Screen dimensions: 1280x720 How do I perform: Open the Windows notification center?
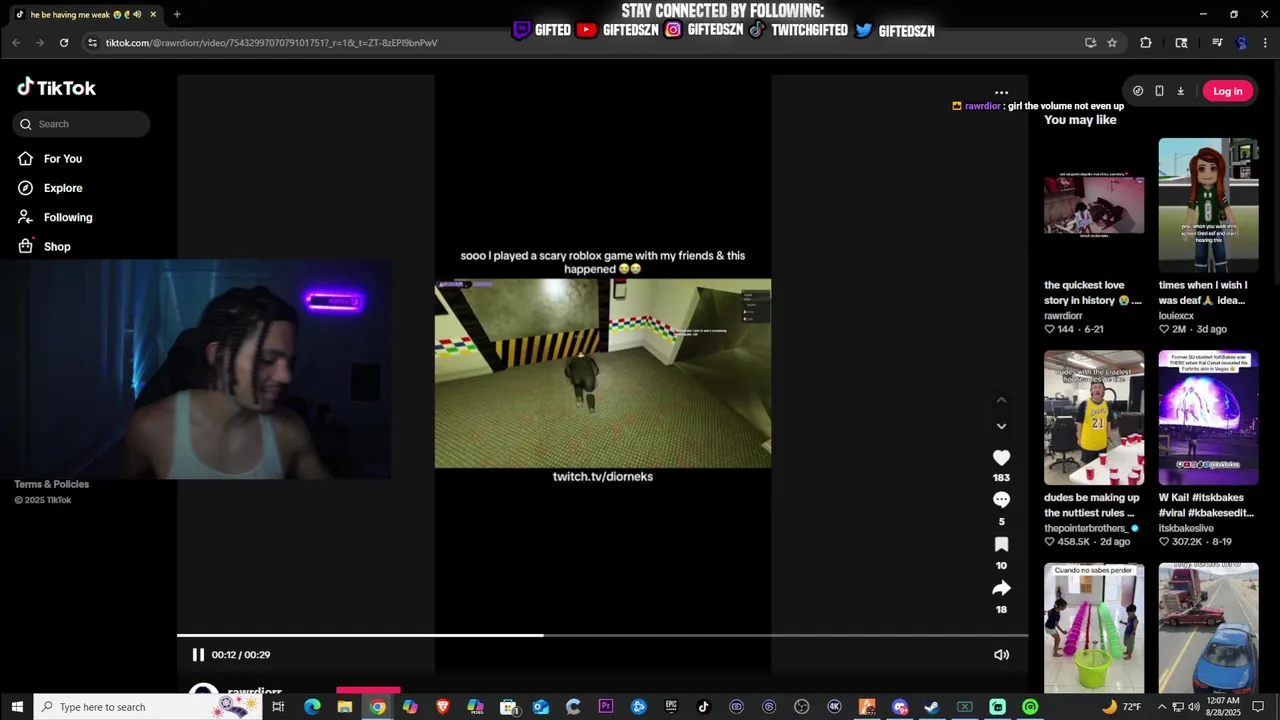pos(1258,707)
